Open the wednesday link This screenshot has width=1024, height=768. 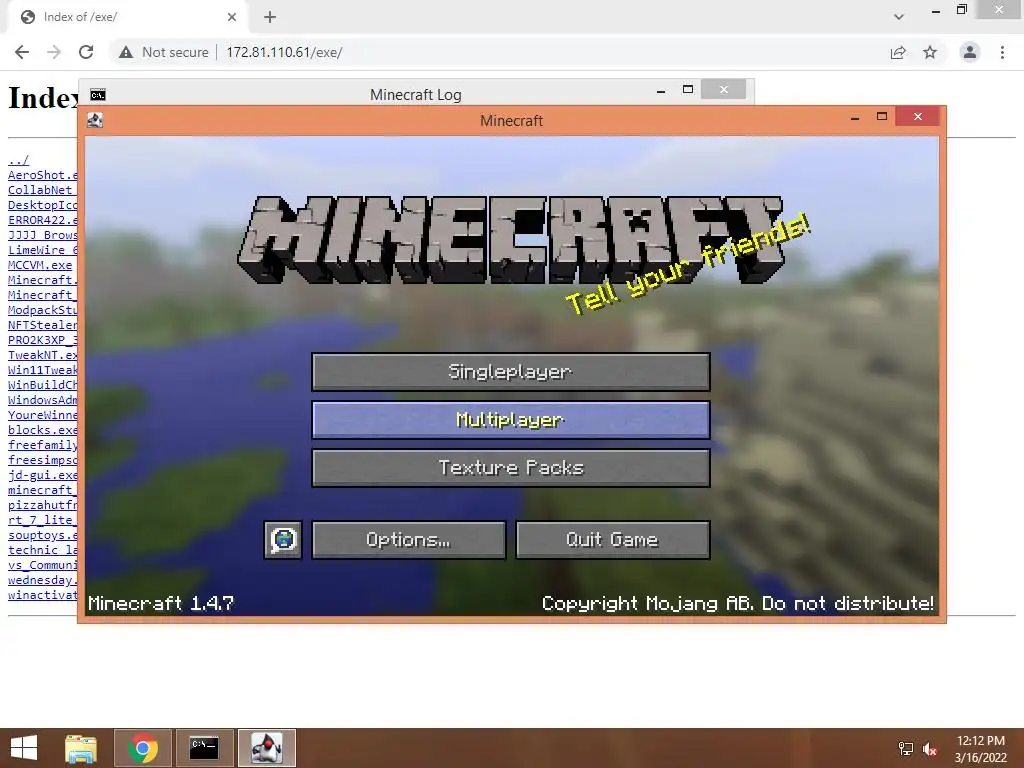tap(42, 580)
